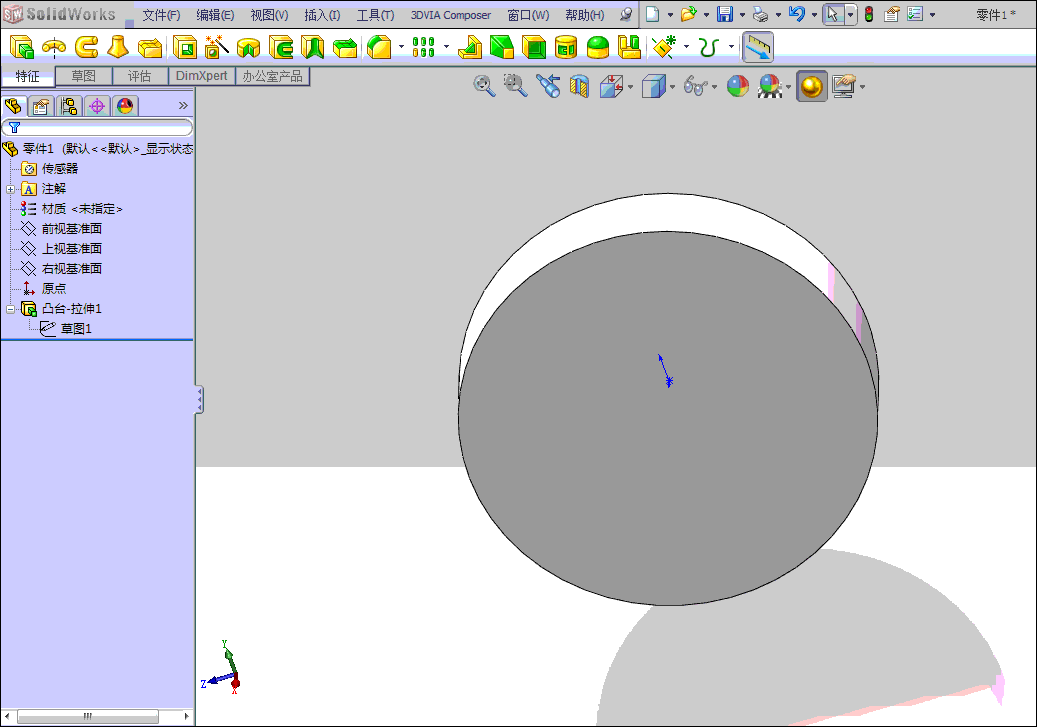The width and height of the screenshot is (1037, 727).
Task: Toggle the RealView Graphics gold sphere
Action: pyautogui.click(x=811, y=87)
